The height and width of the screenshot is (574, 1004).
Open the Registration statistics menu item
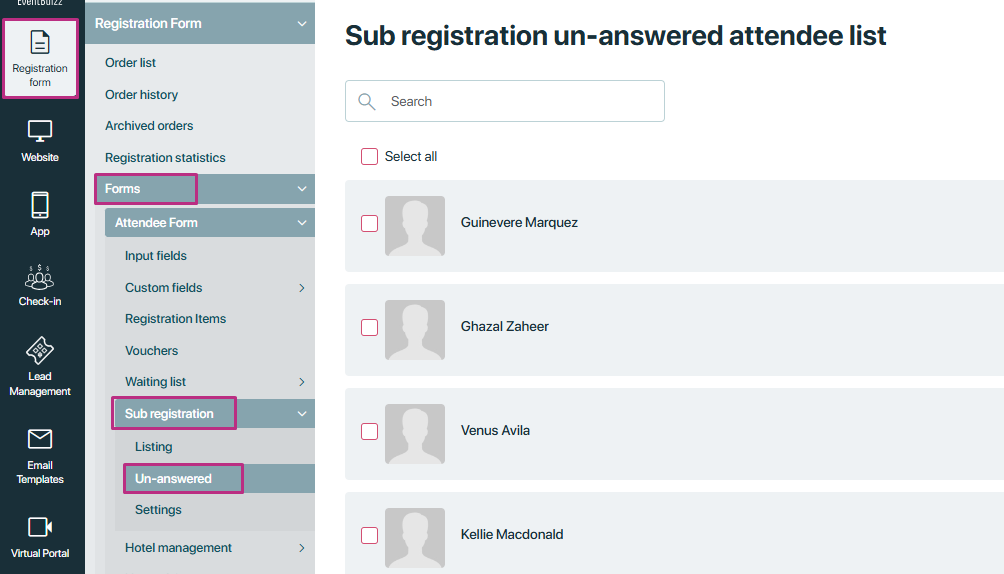coord(165,158)
